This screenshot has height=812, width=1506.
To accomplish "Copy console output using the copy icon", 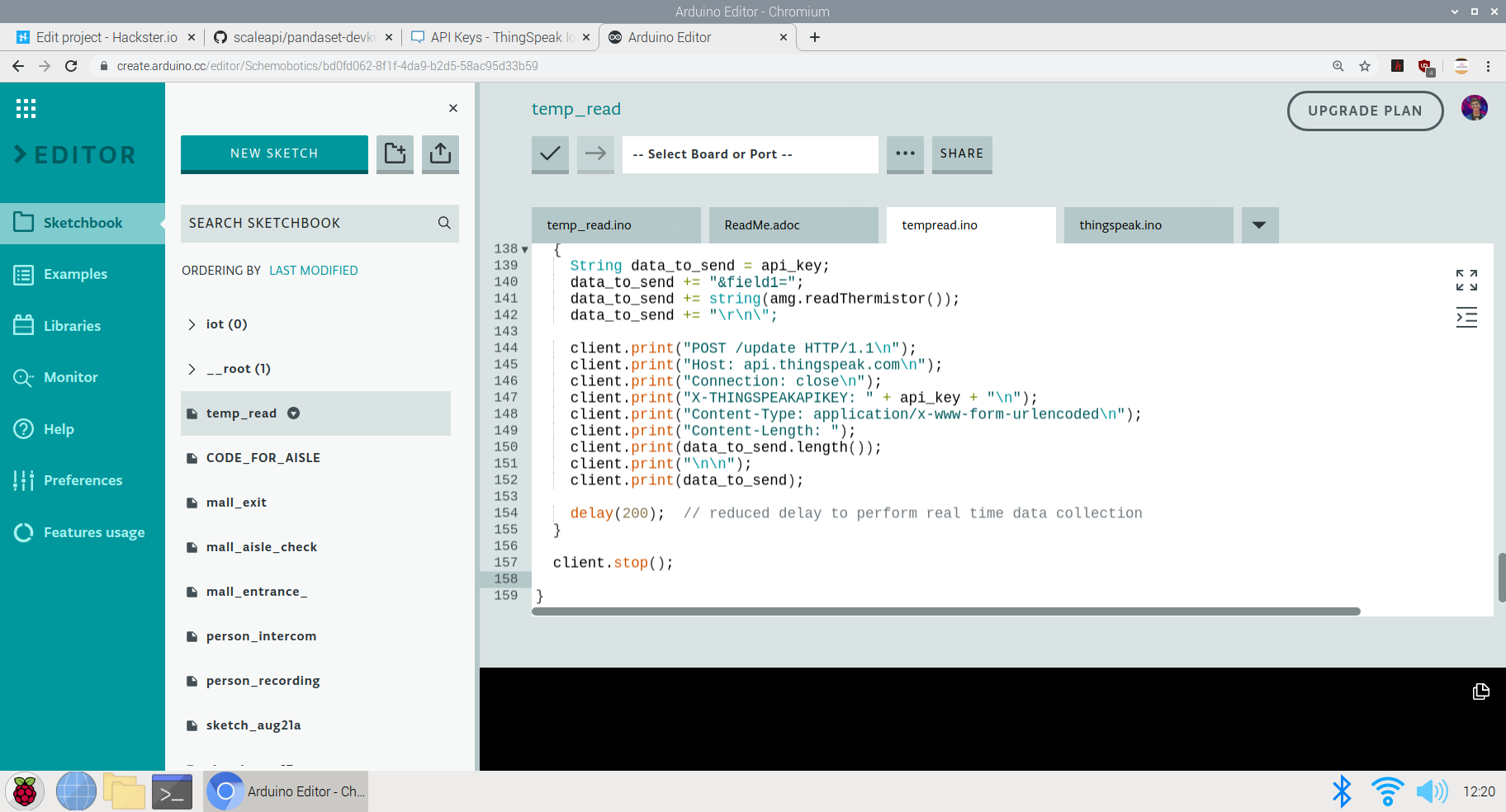I will [1480, 692].
